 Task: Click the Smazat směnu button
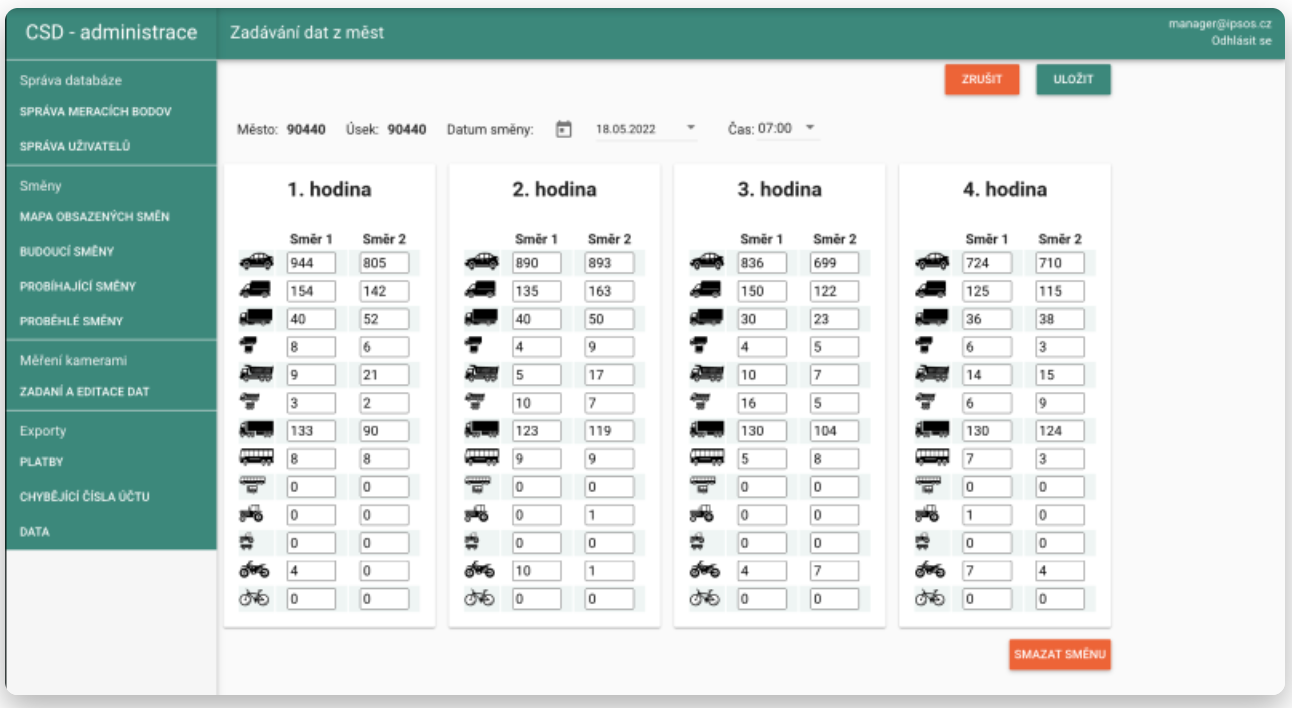[x=1059, y=654]
